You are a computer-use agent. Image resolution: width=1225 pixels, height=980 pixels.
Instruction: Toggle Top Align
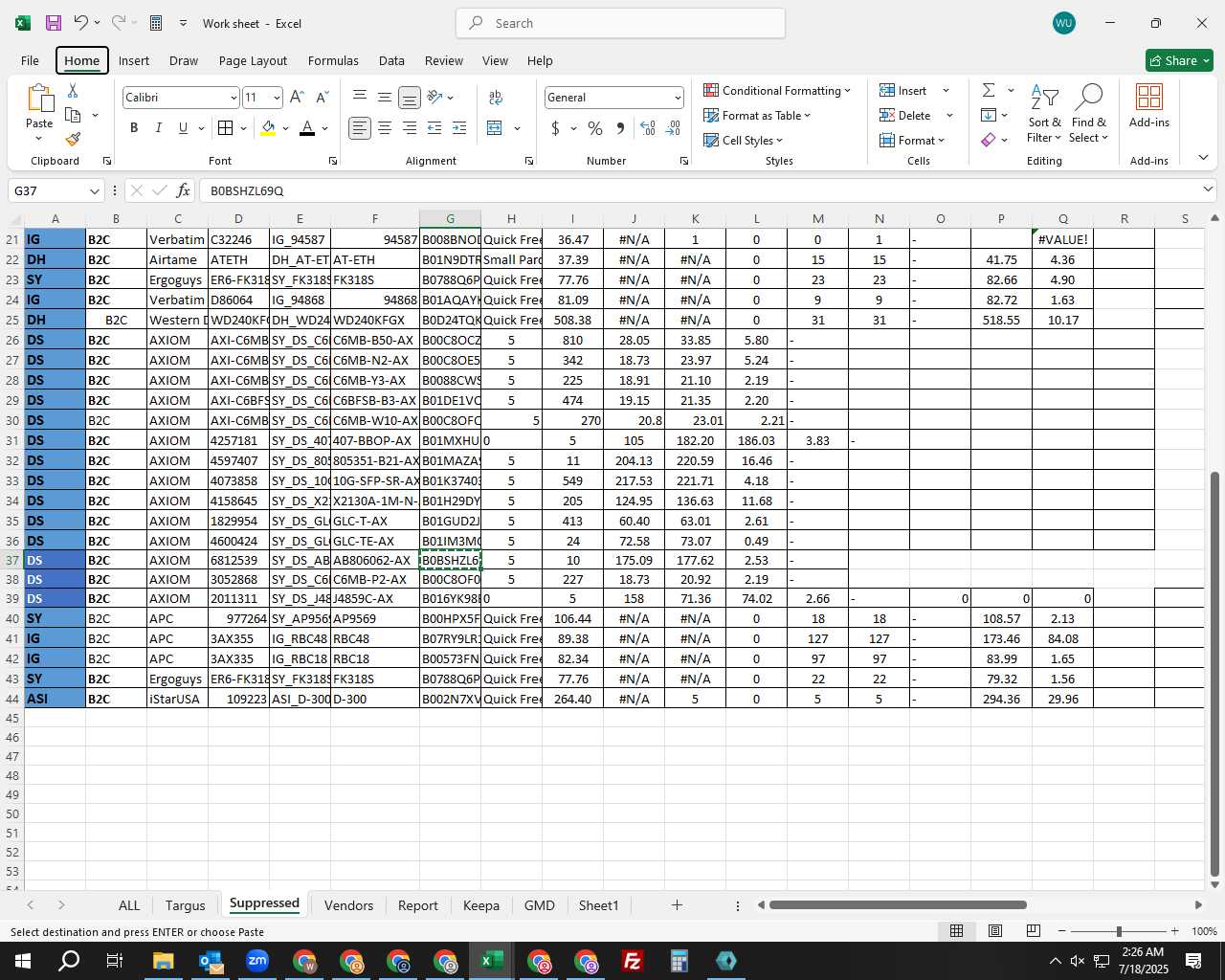coord(360,97)
